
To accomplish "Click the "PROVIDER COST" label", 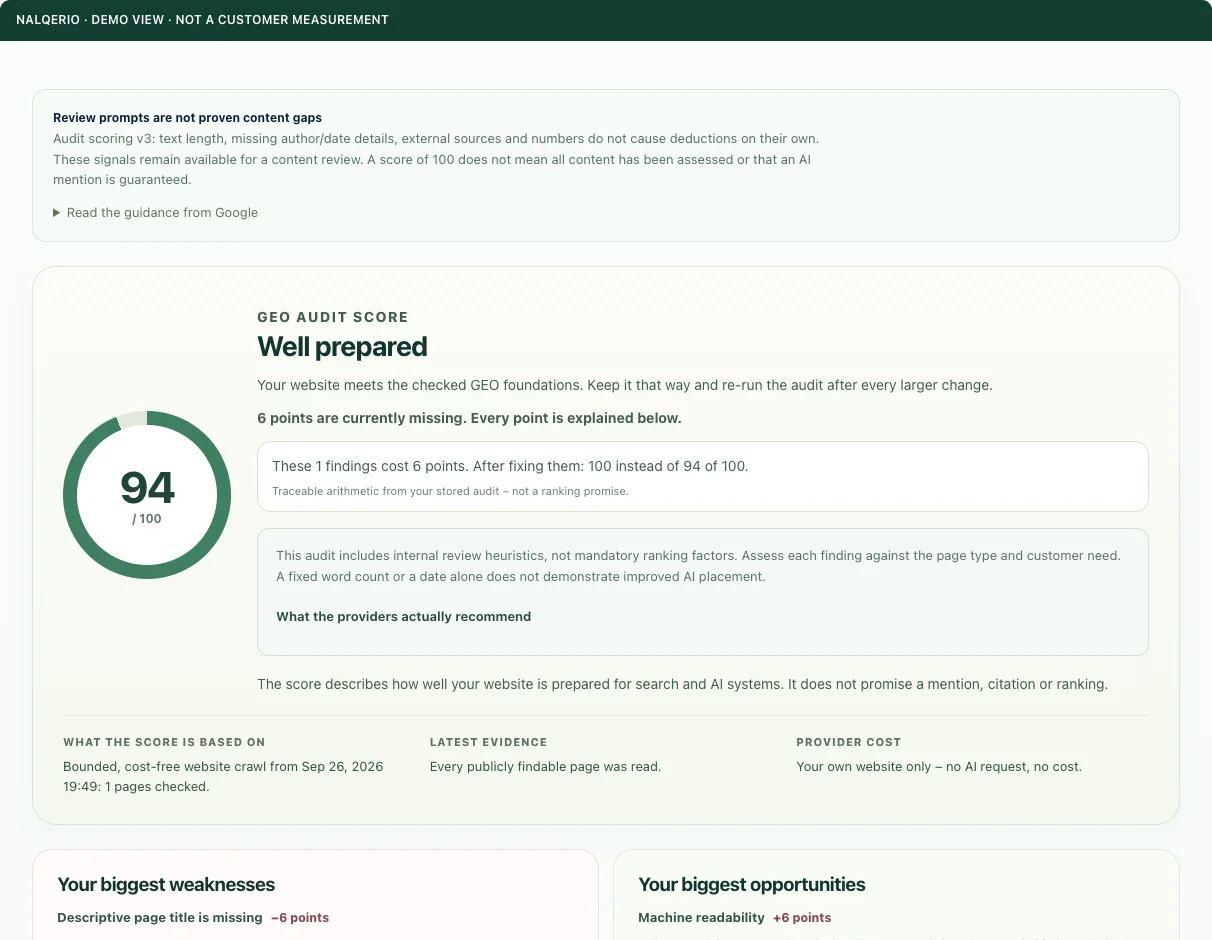I will [848, 742].
